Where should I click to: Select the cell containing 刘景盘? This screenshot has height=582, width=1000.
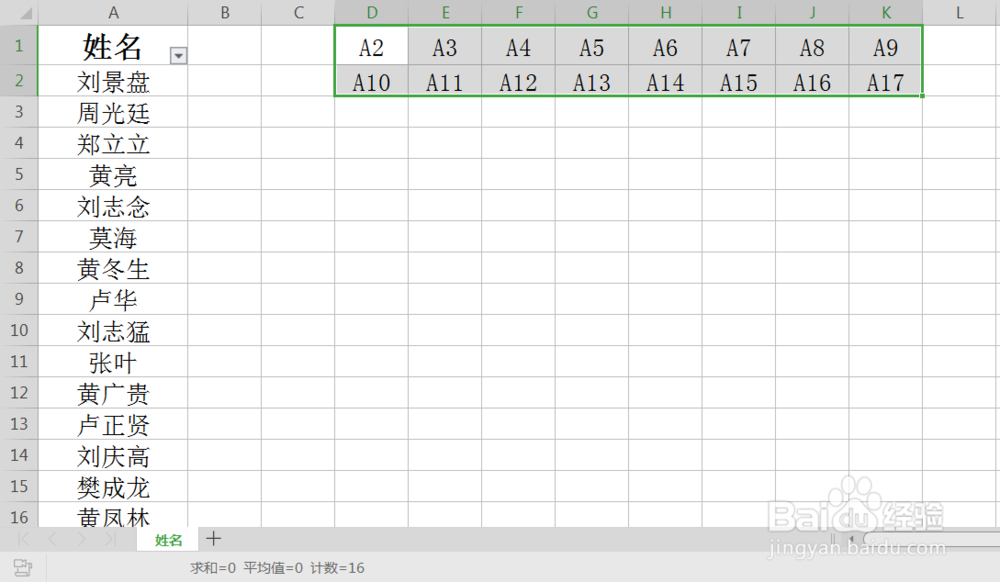113,81
